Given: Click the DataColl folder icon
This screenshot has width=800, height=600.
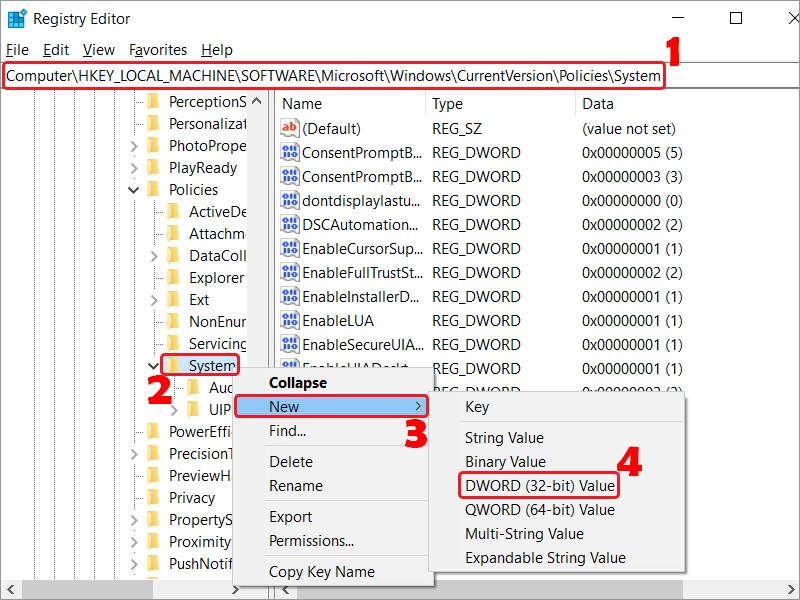Looking at the screenshot, I should click(173, 255).
